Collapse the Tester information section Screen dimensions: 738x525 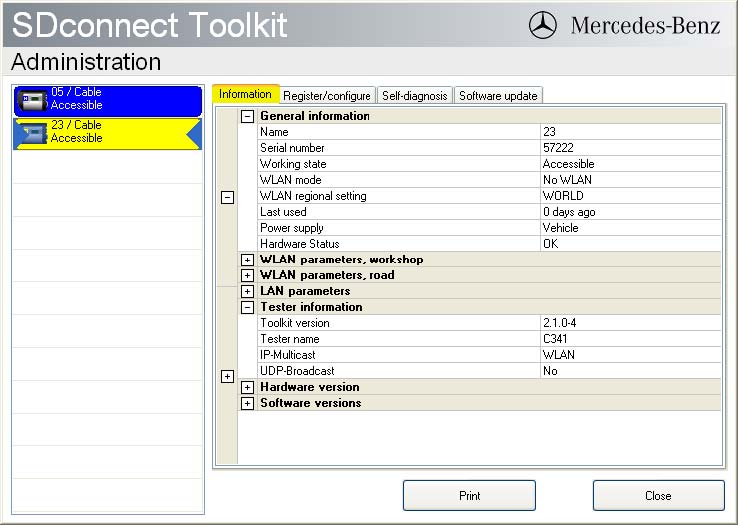[x=247, y=308]
